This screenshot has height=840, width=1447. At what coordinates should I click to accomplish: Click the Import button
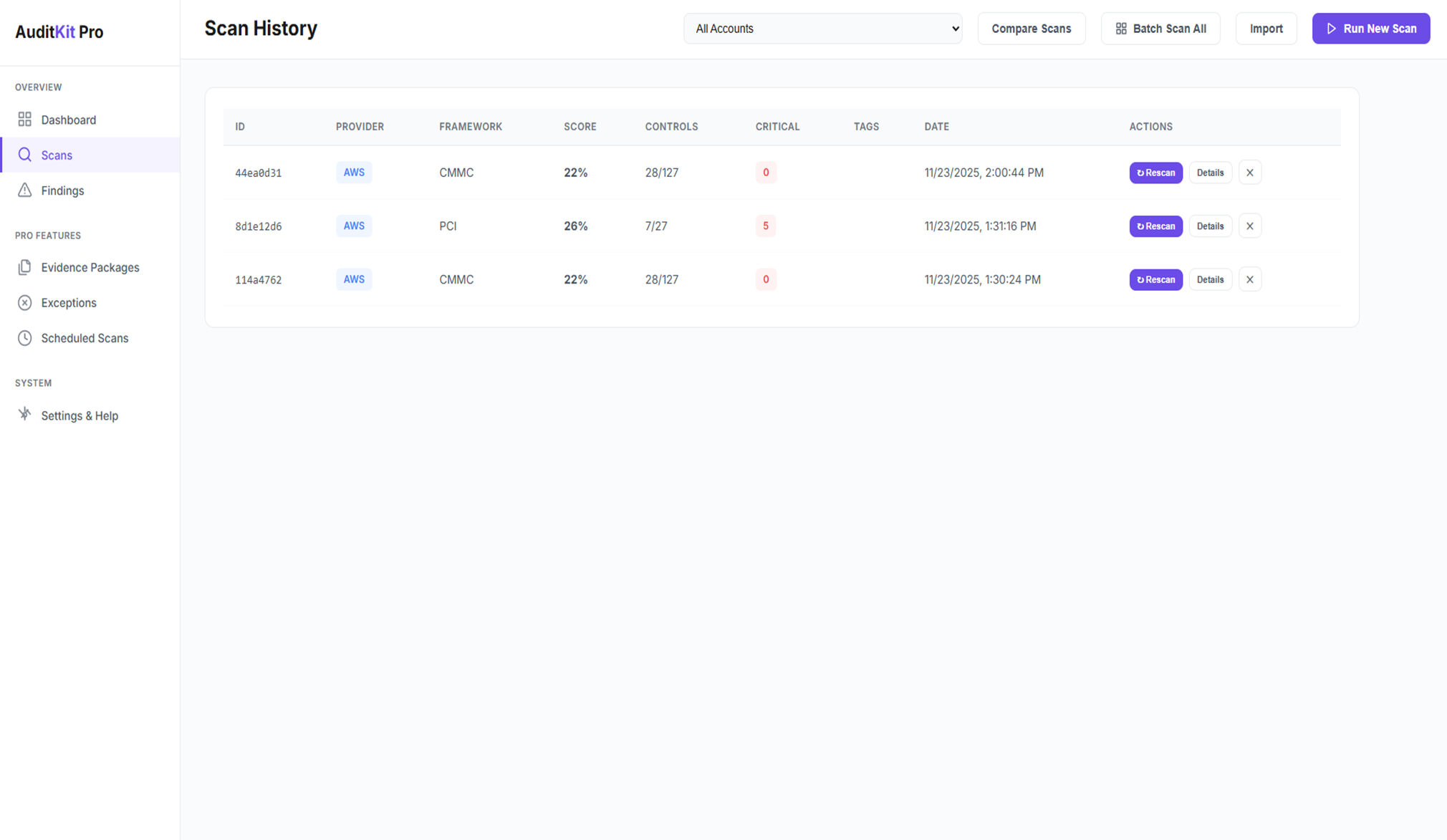coord(1266,29)
